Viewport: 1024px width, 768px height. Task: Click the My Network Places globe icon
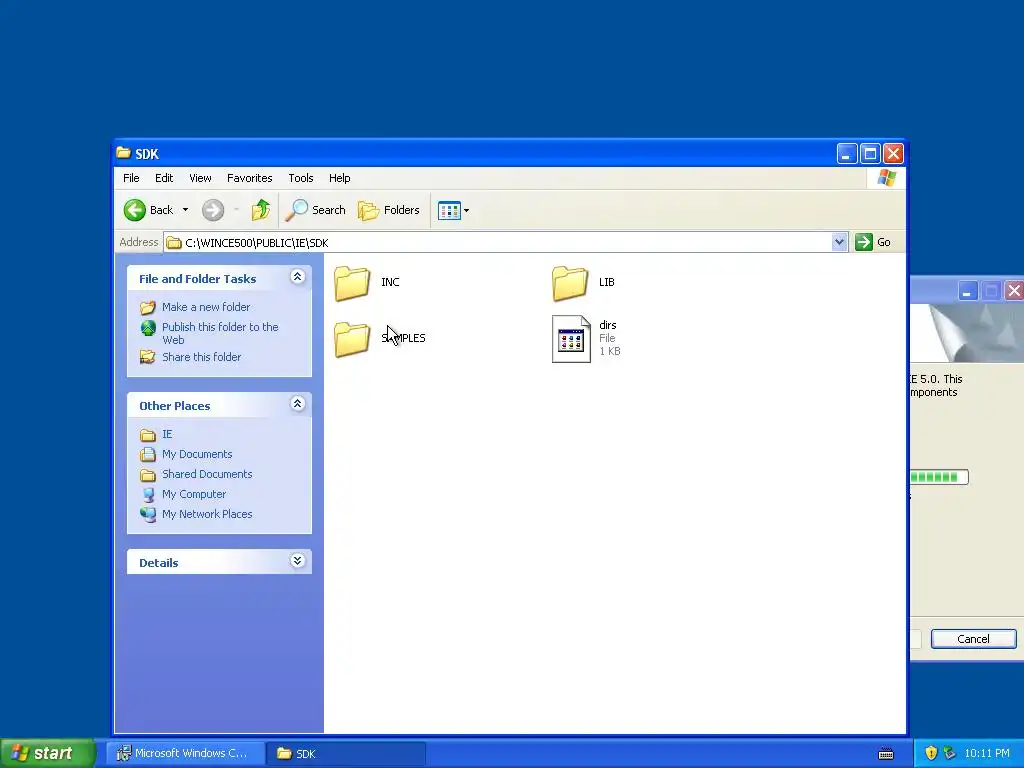point(148,515)
